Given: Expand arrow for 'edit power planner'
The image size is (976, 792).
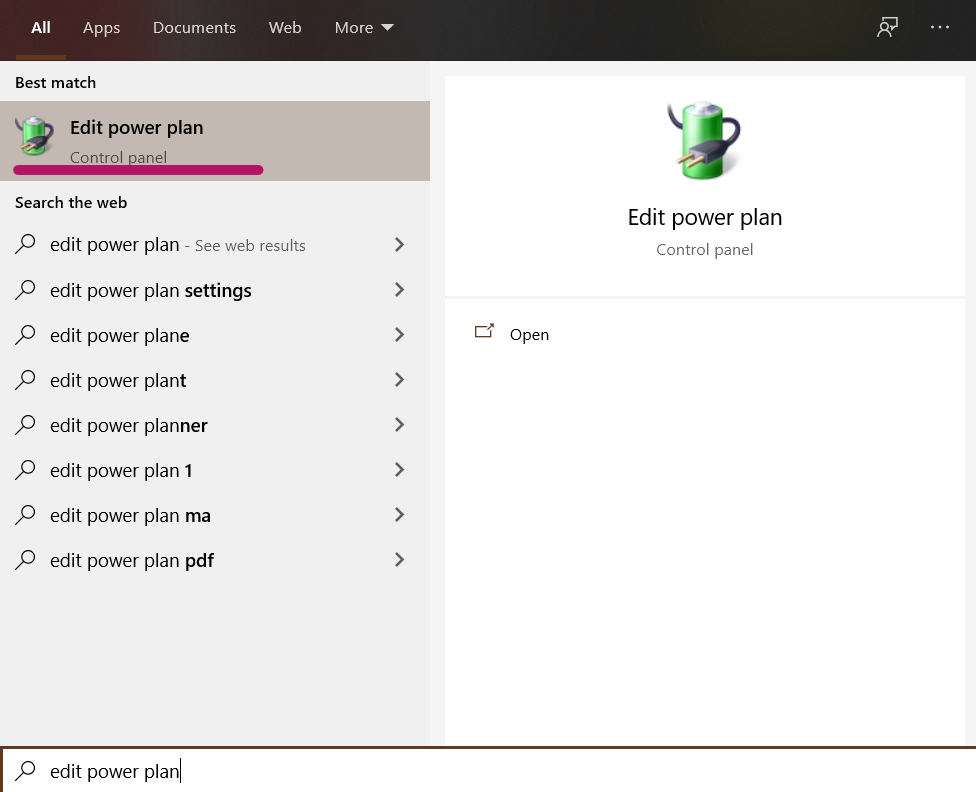Looking at the screenshot, I should pyautogui.click(x=400, y=425).
